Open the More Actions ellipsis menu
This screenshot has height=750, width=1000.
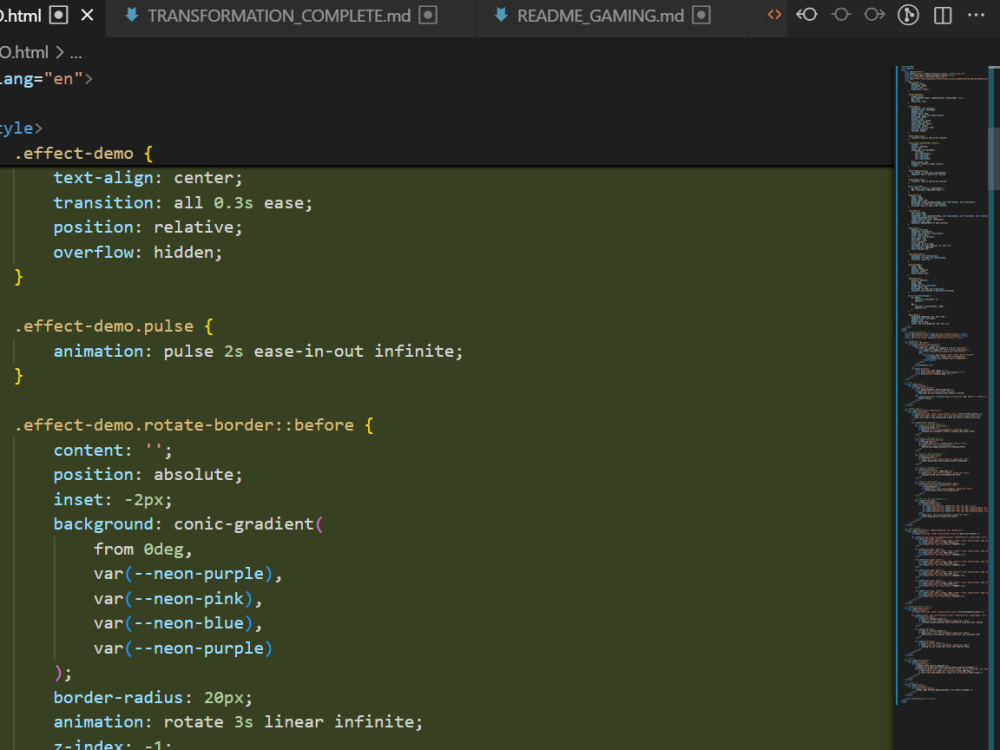pyautogui.click(x=976, y=15)
